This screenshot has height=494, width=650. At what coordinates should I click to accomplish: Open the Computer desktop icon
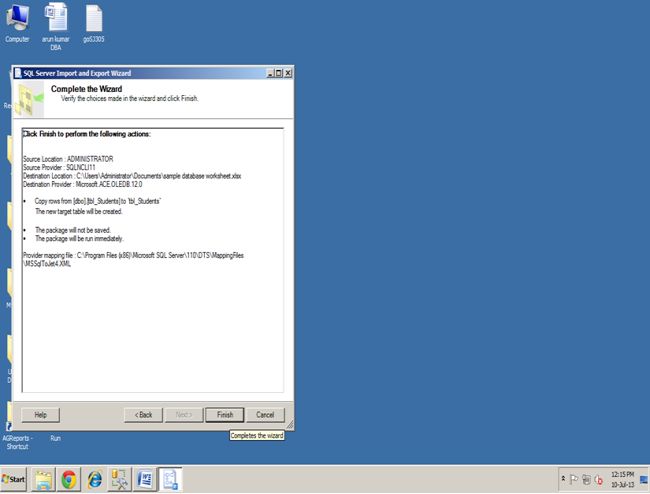point(17,23)
